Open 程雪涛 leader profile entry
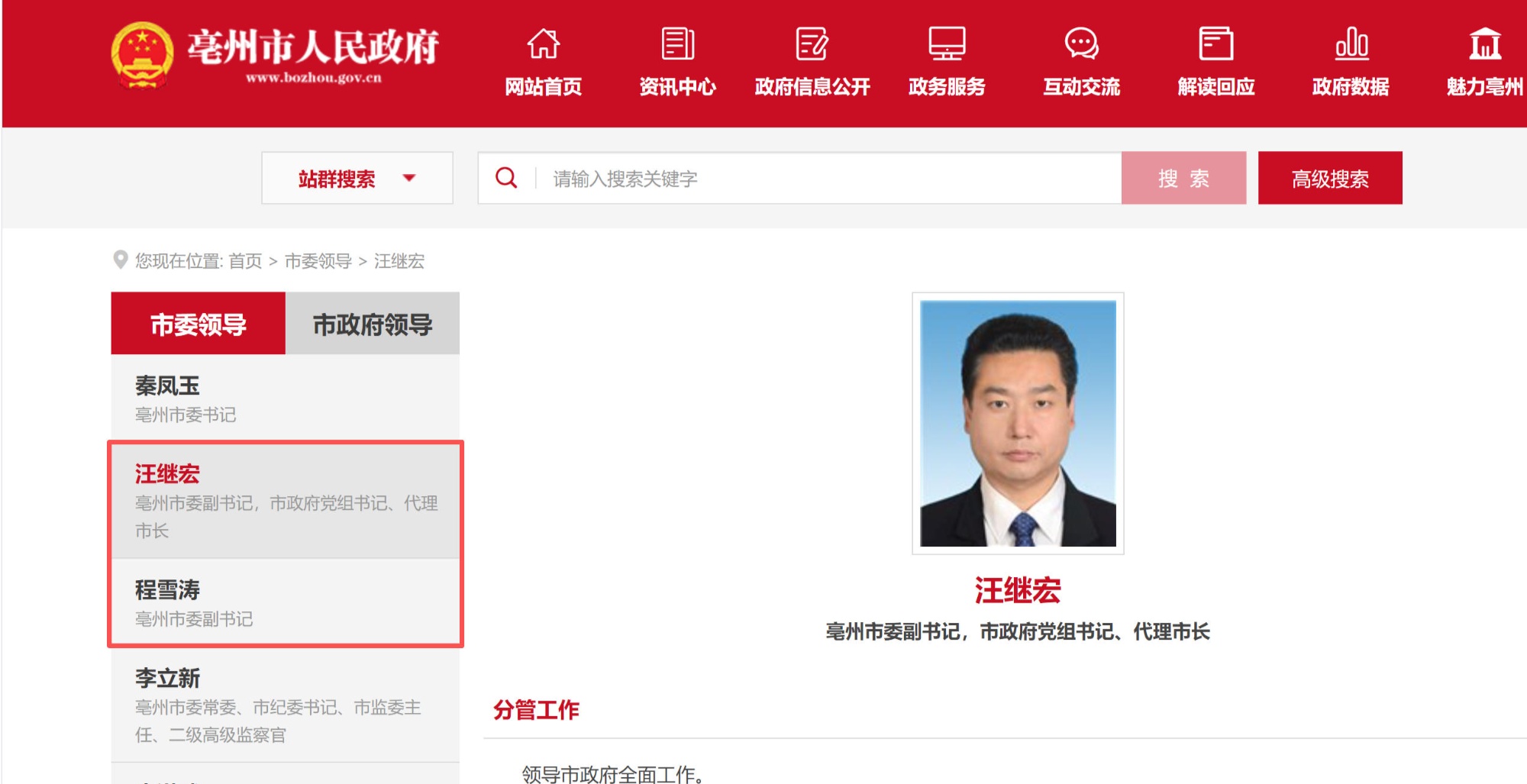 point(167,590)
